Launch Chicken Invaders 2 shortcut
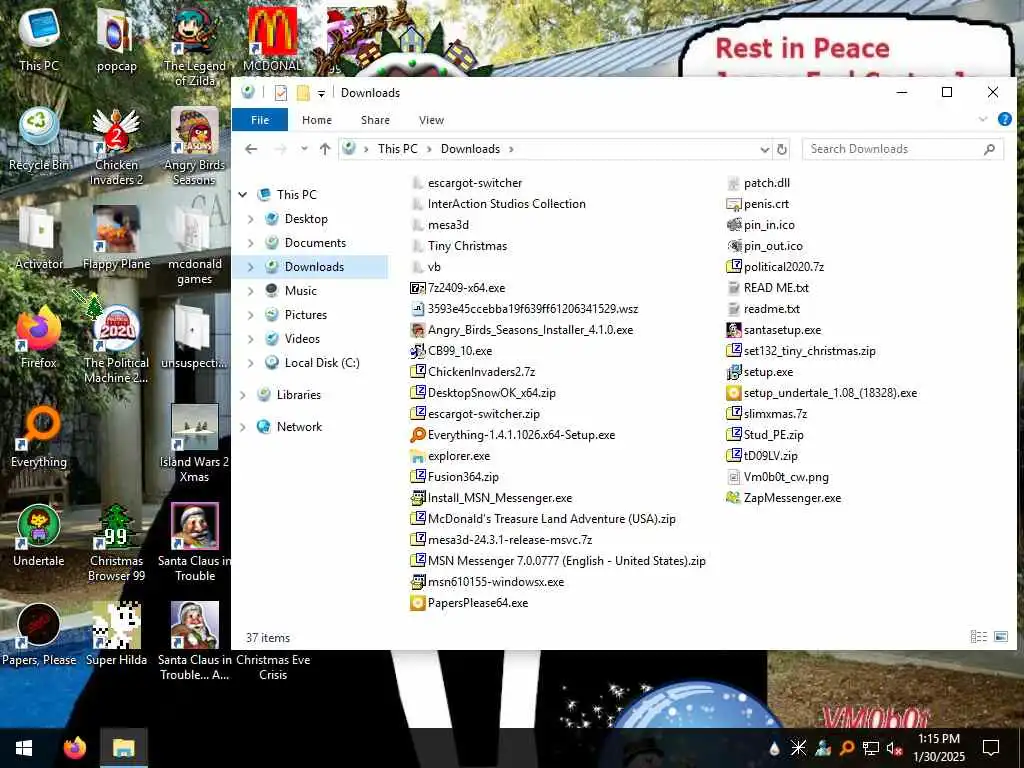Image resolution: width=1024 pixels, height=768 pixels. (x=116, y=147)
